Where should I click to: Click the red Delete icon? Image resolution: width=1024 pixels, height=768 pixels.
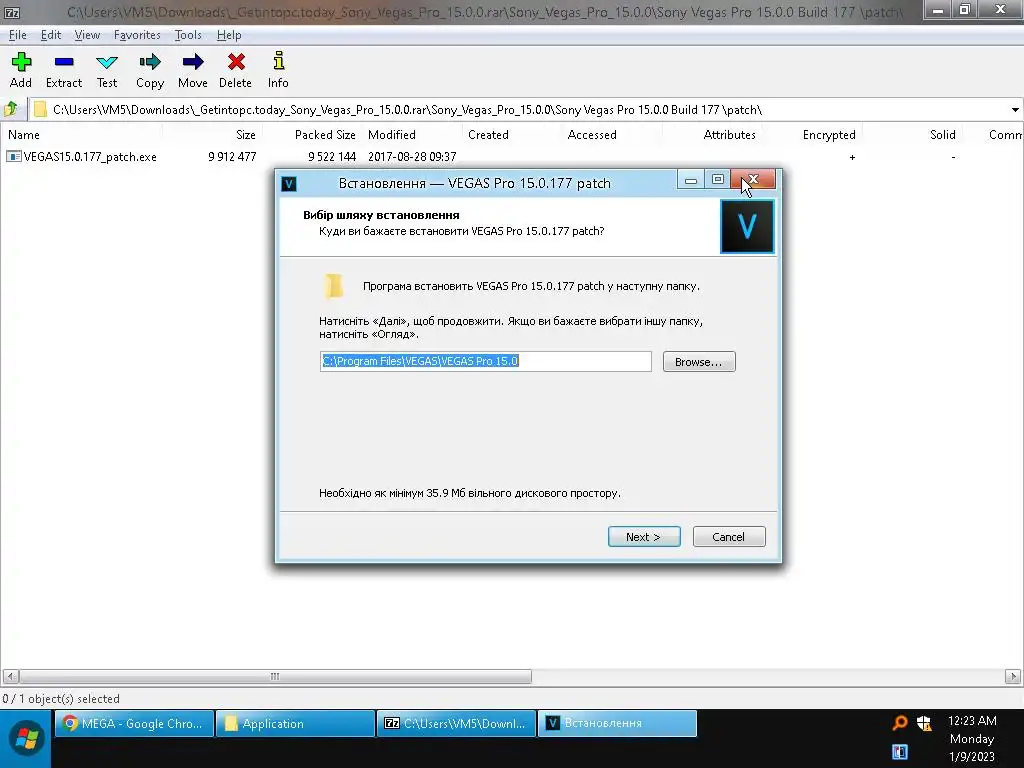coord(236,62)
